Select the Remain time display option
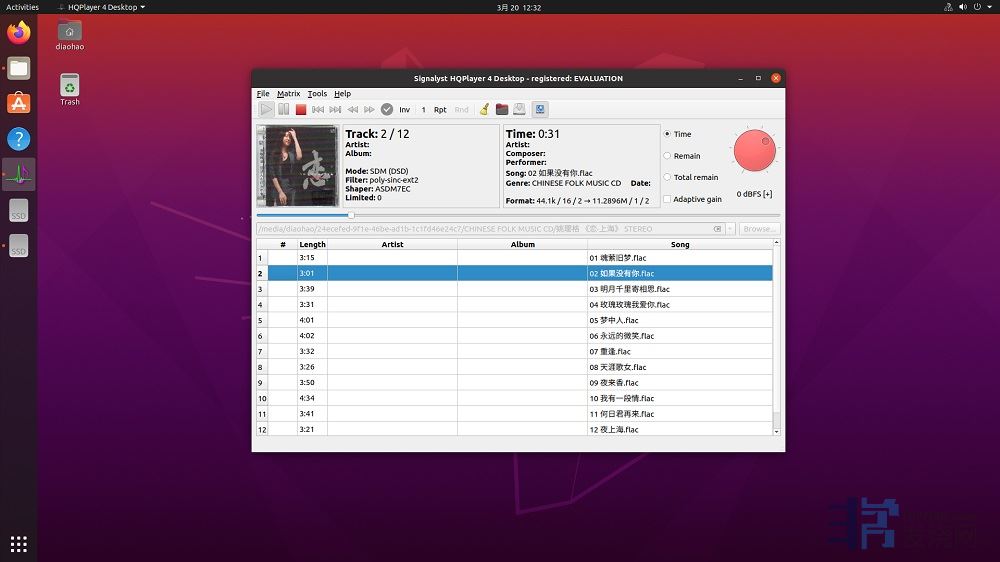The image size is (1000, 562). click(668, 156)
